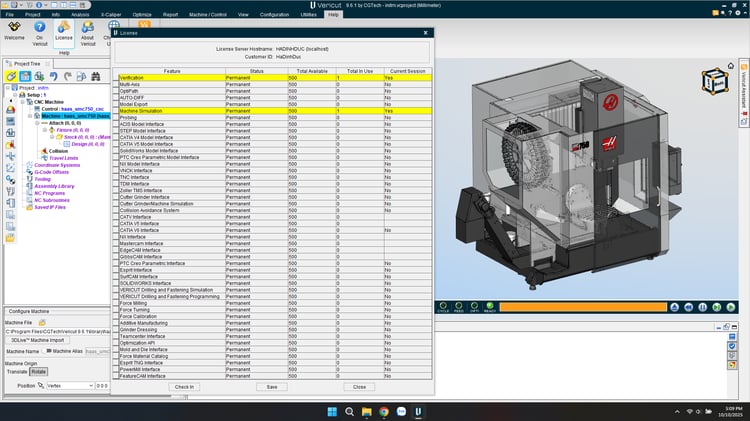Viewport: 750px width, 421px height.
Task: Click the OPTI status light indicator
Action: click(x=474, y=307)
